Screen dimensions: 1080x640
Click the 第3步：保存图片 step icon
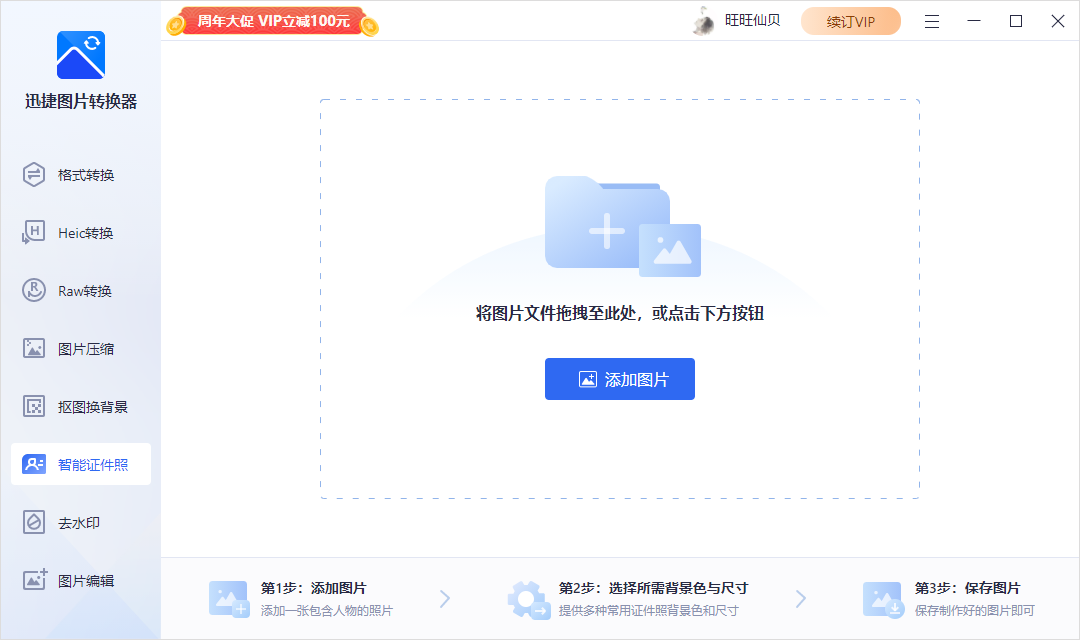[x=883, y=598]
